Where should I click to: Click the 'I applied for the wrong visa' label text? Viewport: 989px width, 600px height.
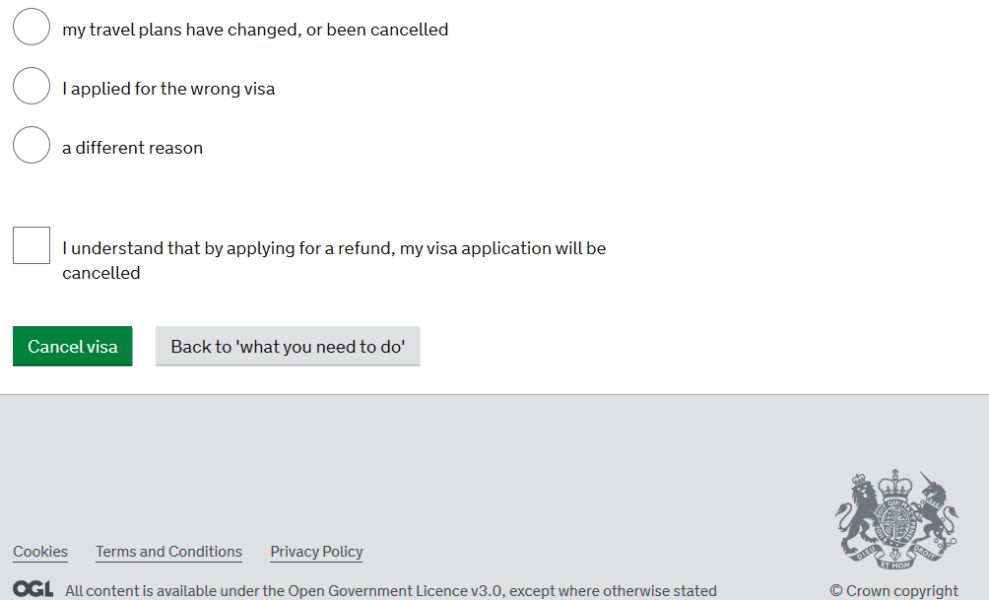168,88
